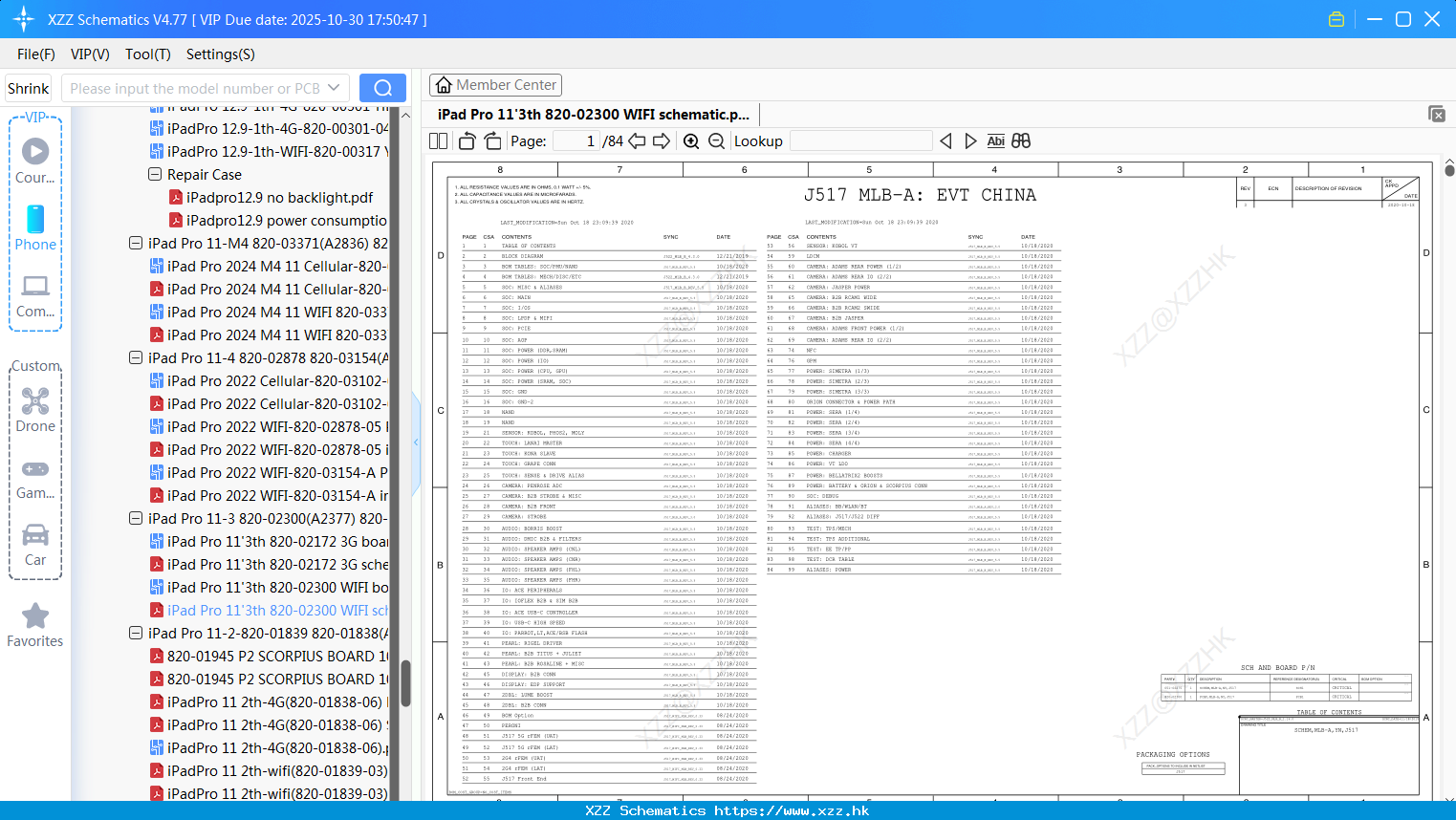The height and width of the screenshot is (820, 1456).
Task: Rotate the page clockwise
Action: (492, 140)
